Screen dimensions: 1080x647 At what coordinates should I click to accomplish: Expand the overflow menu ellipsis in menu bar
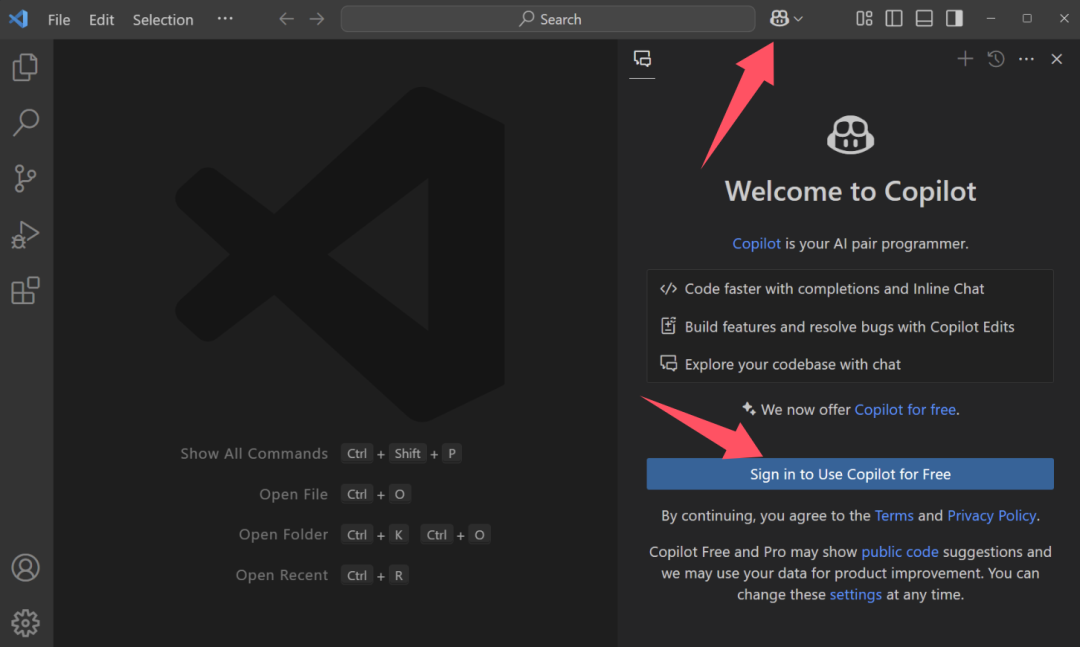pyautogui.click(x=225, y=19)
